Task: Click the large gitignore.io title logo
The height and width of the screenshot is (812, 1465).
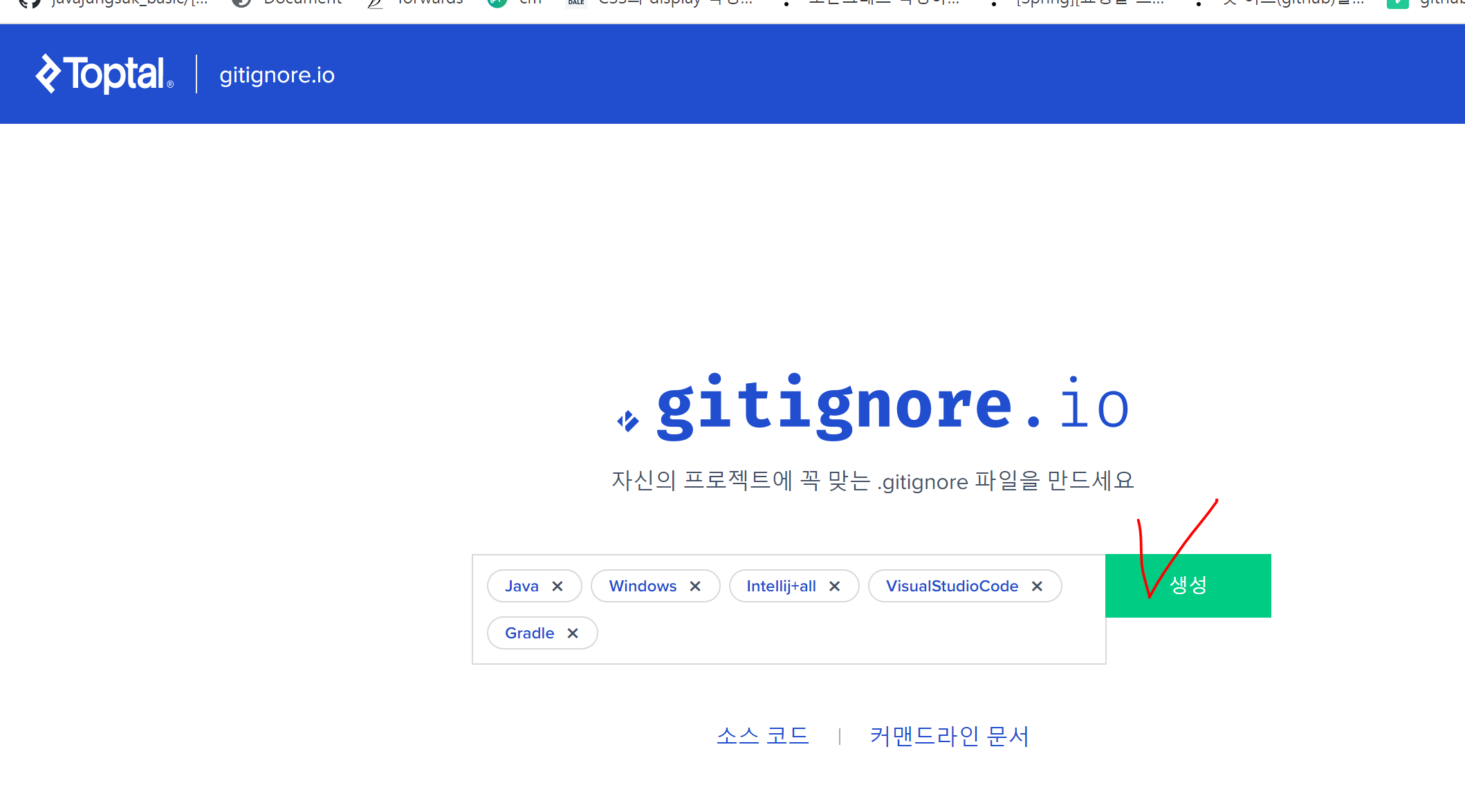Action: click(x=892, y=407)
